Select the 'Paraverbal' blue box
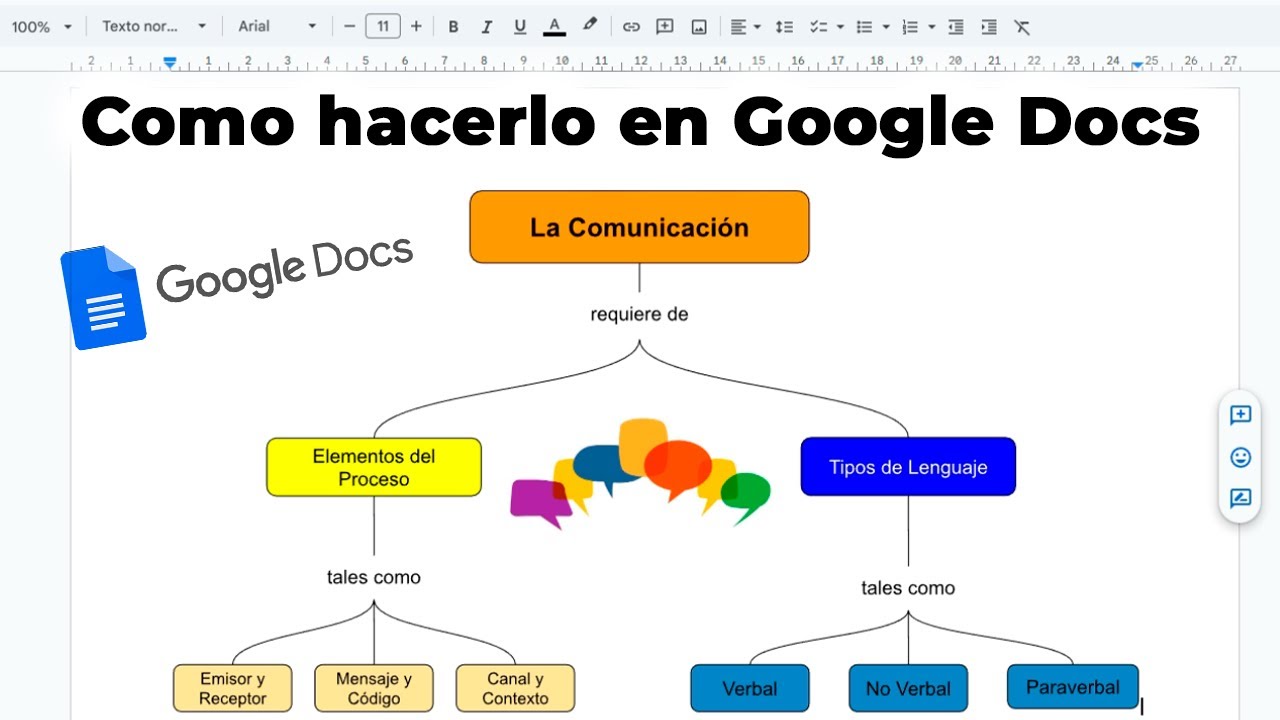 (x=1072, y=687)
